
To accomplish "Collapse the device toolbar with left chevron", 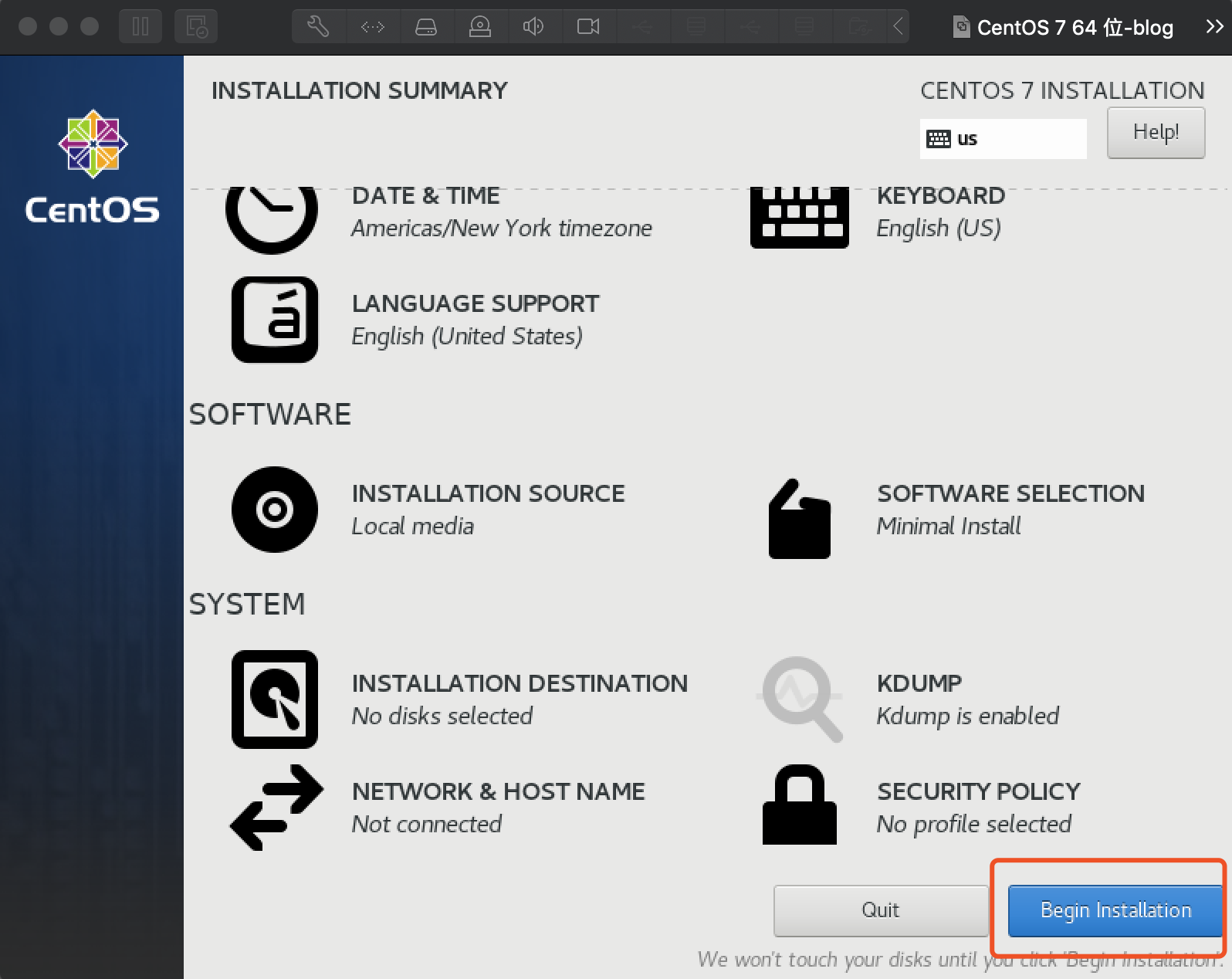I will click(x=898, y=27).
